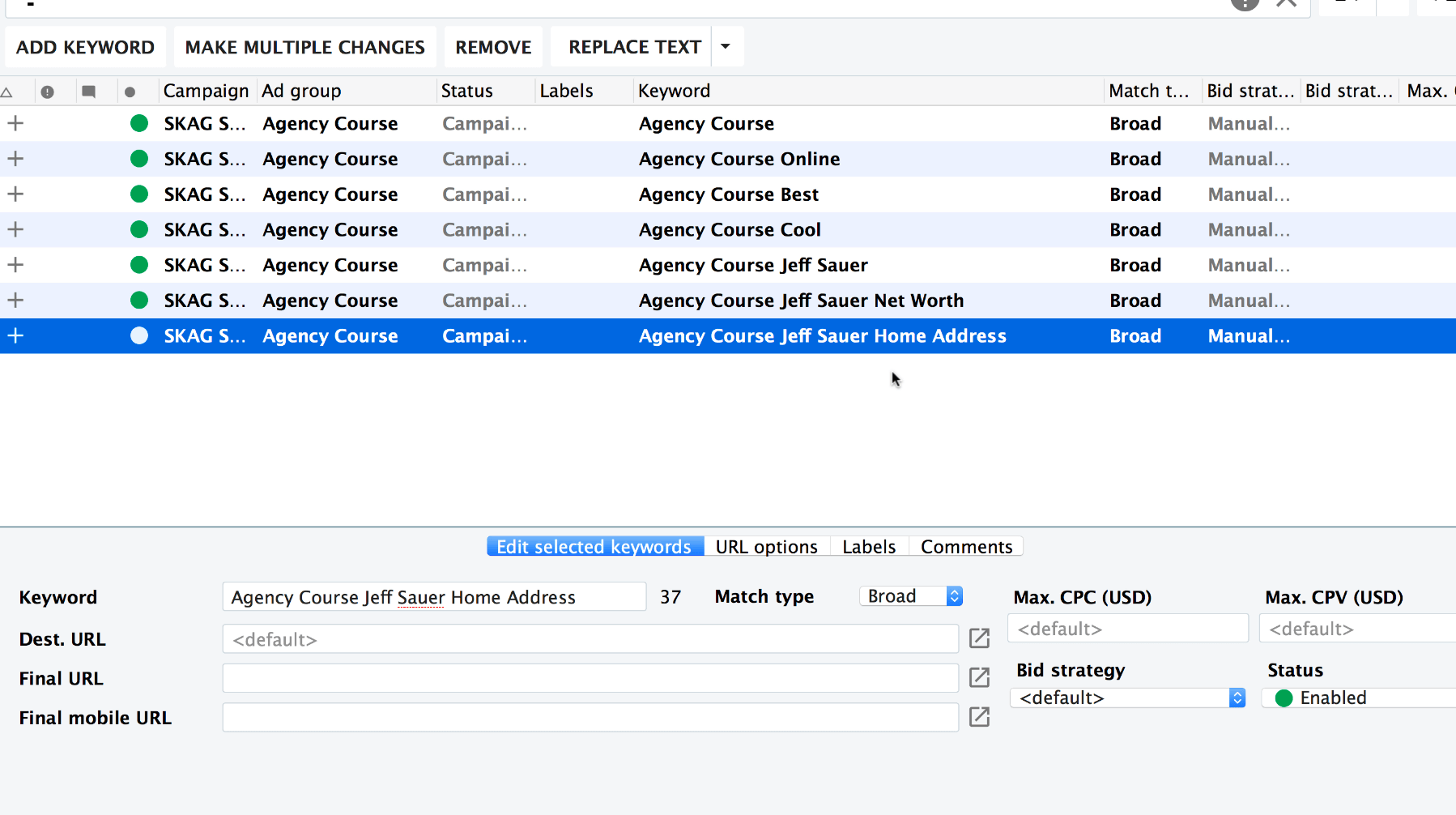Click the green status dot of Agency Course Cool
The image size is (1456, 815).
click(x=139, y=229)
